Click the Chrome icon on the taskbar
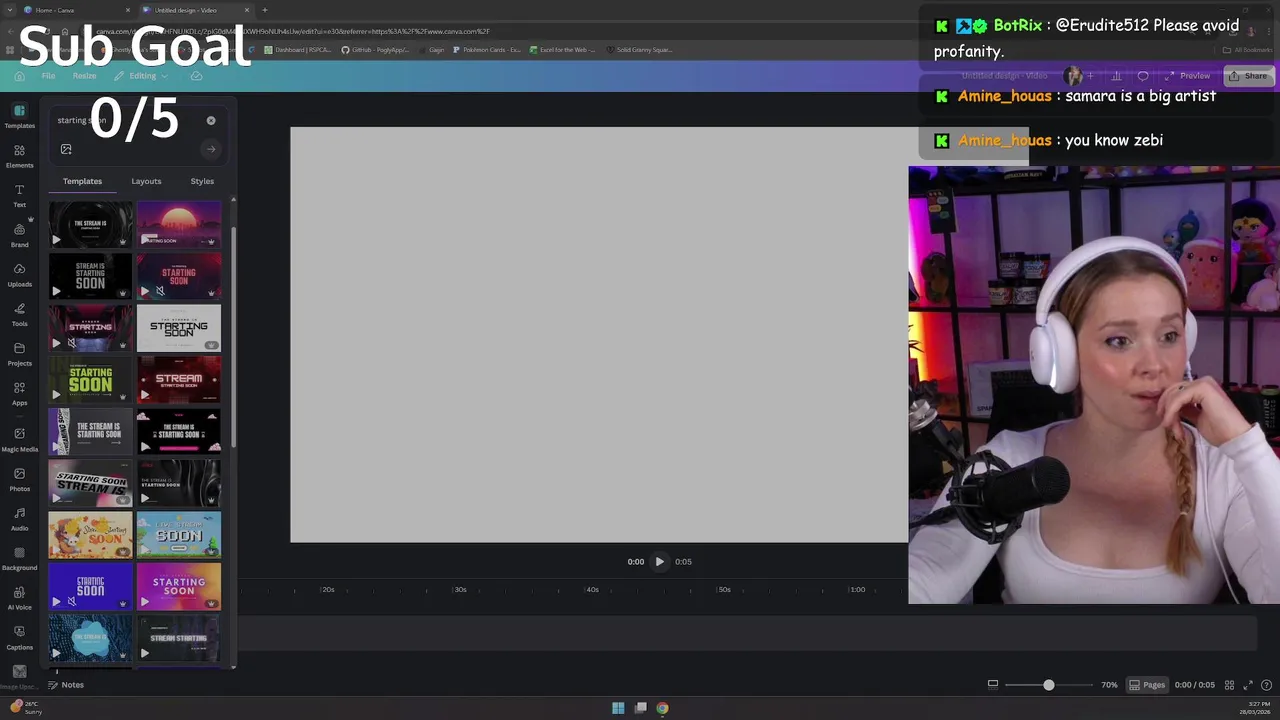This screenshot has height=720, width=1280. coord(662,708)
